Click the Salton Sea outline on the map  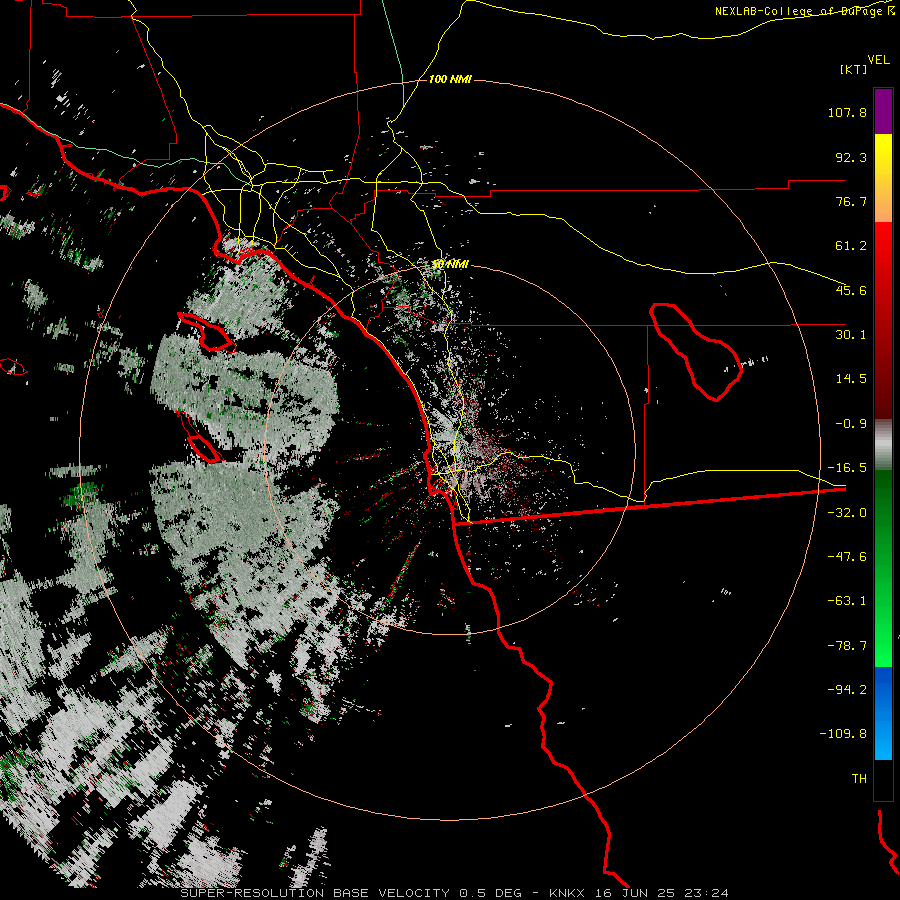coord(695,351)
